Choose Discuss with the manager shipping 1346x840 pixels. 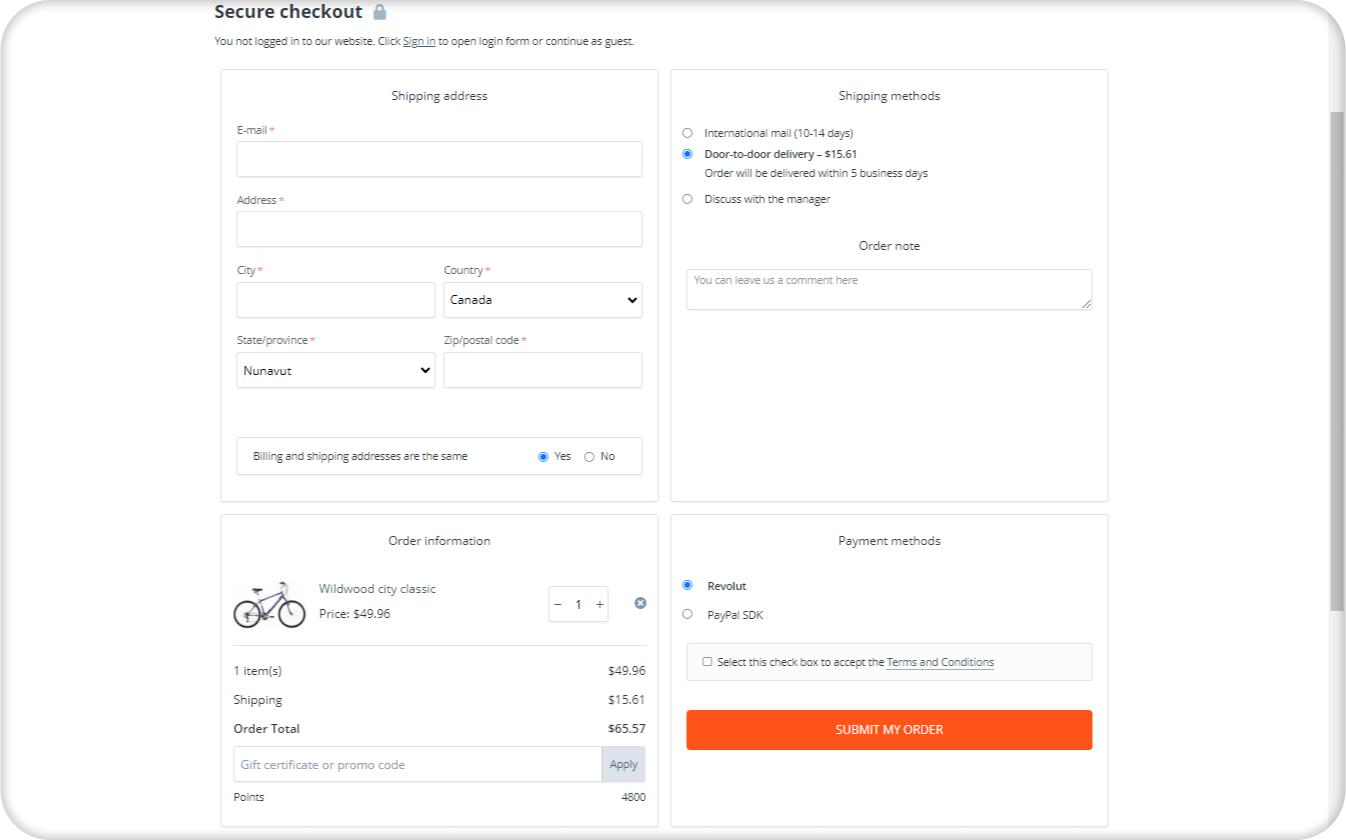687,199
